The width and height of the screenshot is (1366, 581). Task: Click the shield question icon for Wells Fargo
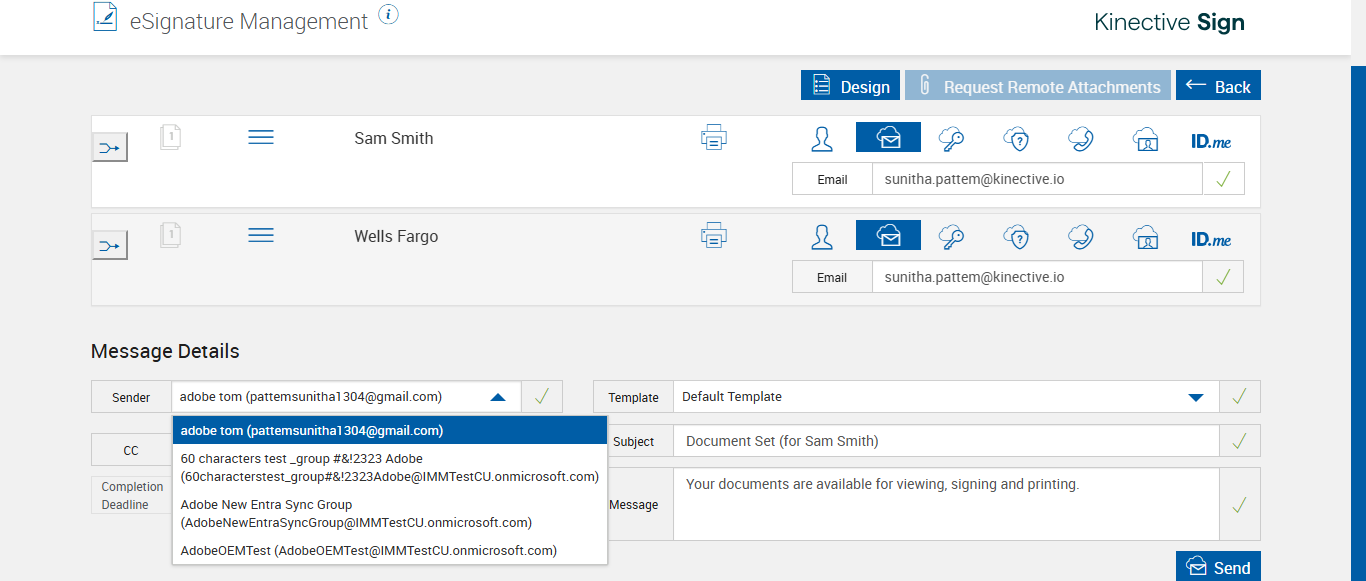[x=1016, y=237]
